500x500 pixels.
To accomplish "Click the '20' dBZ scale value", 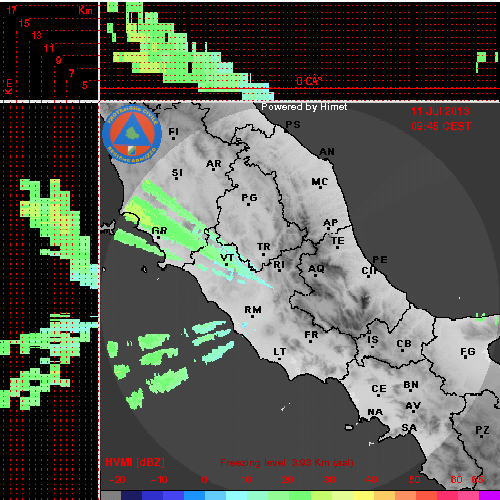I will 287,480.
